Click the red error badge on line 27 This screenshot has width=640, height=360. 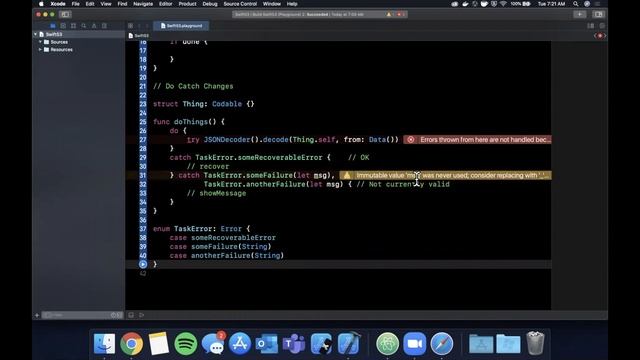[x=411, y=140]
